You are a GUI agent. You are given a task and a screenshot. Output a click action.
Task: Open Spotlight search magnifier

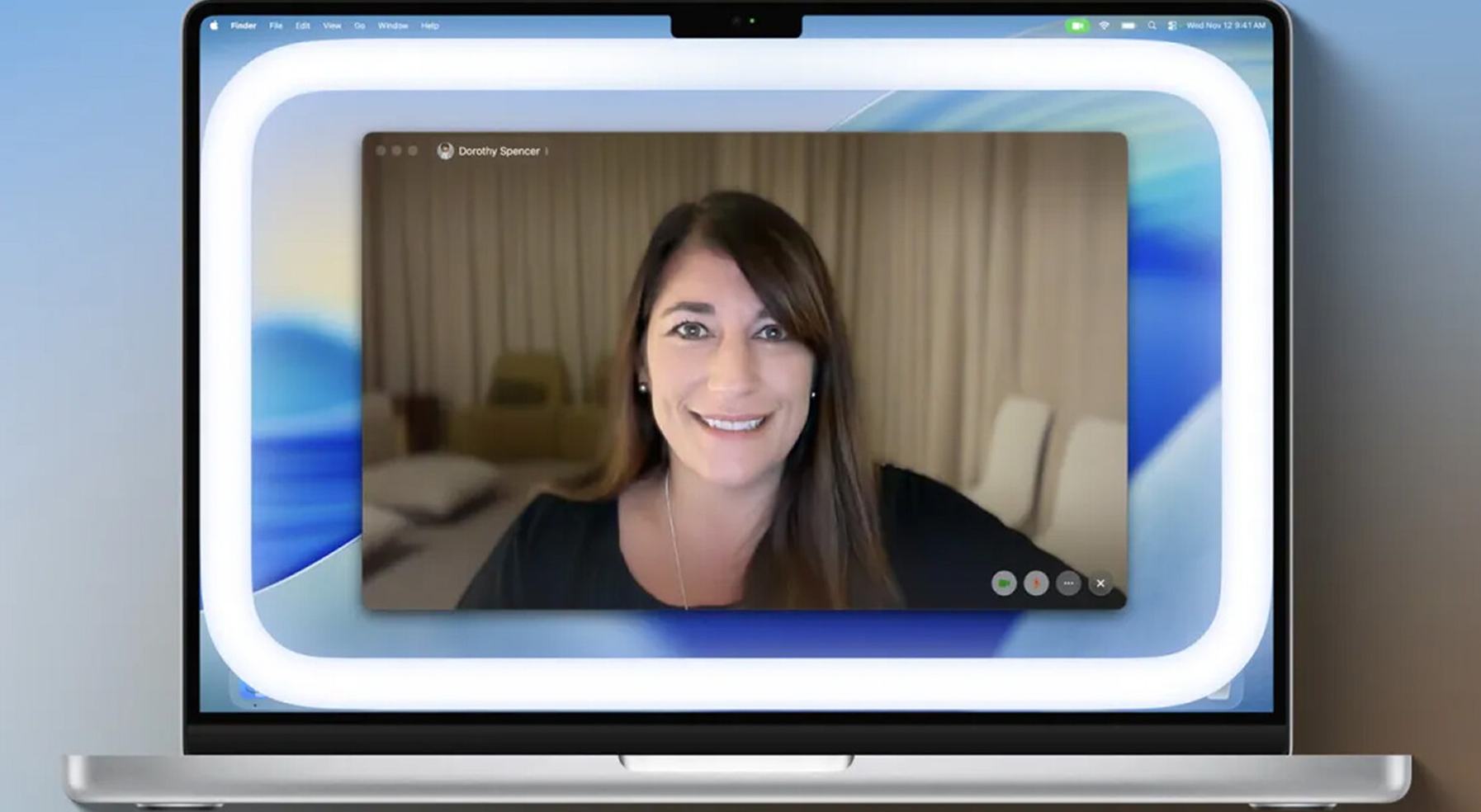click(1152, 26)
